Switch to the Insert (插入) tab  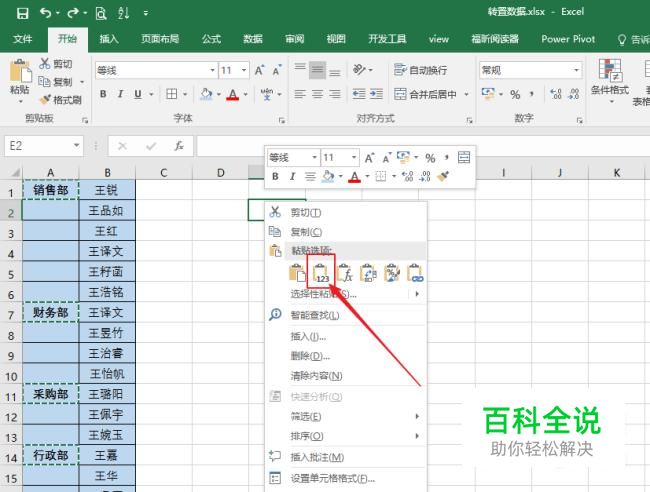coord(109,39)
